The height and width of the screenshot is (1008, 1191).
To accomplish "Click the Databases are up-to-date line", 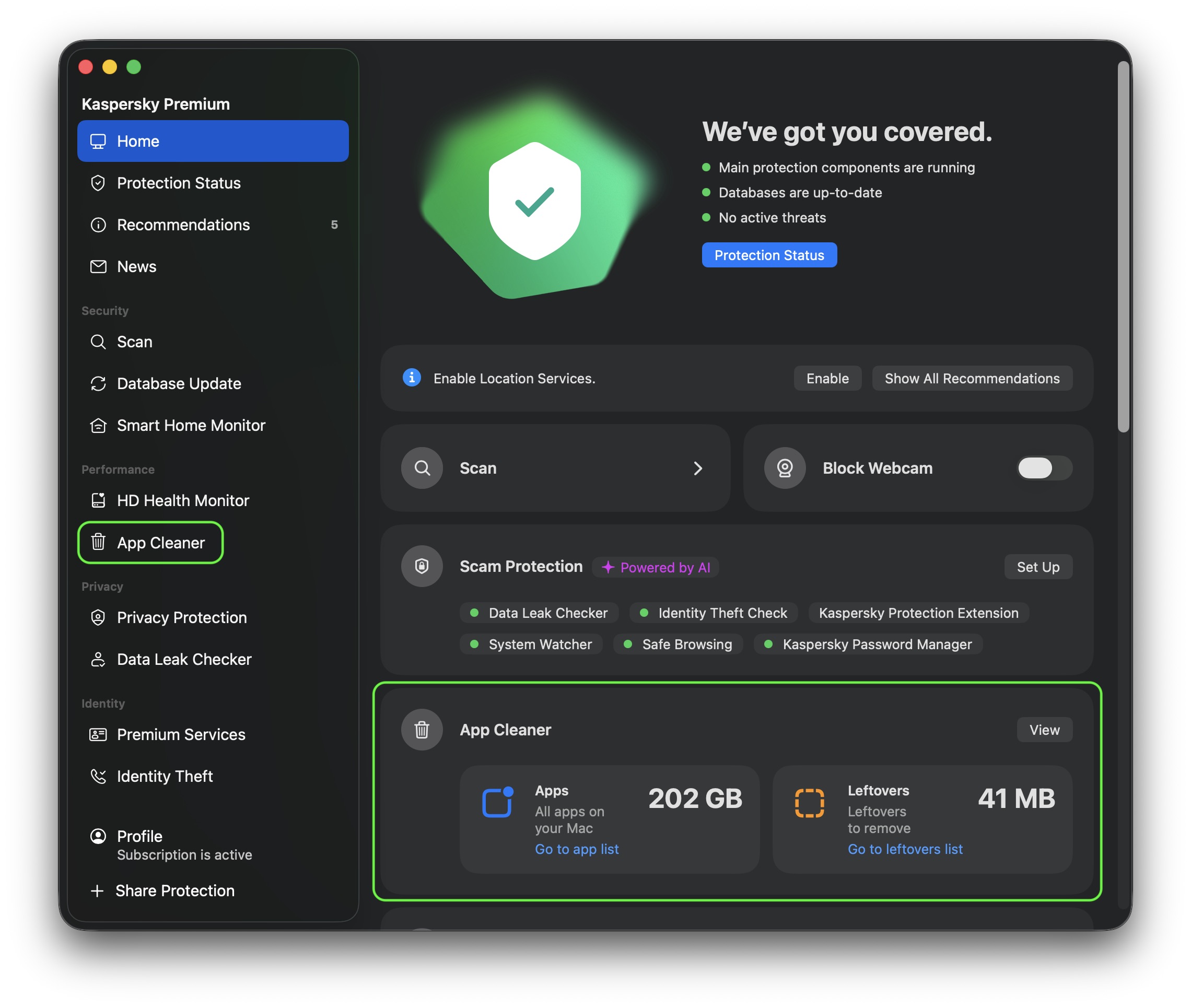I will (792, 193).
